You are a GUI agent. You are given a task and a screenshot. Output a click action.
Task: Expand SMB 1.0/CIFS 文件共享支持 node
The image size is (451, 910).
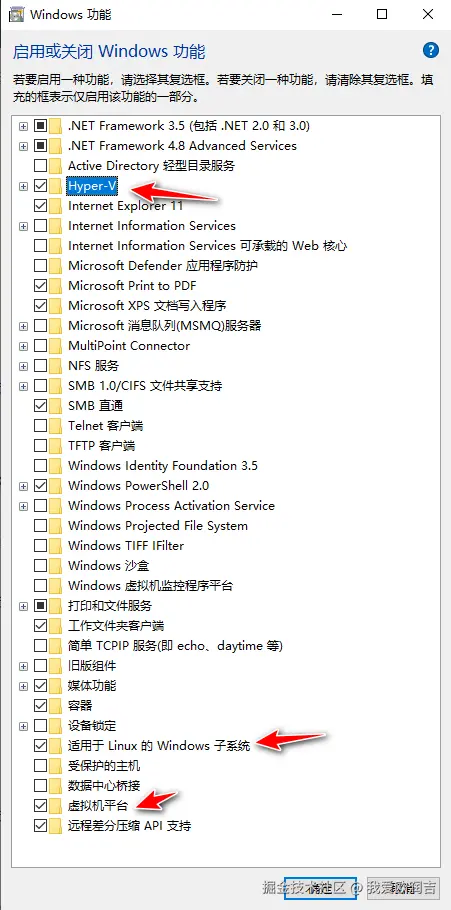point(23,386)
